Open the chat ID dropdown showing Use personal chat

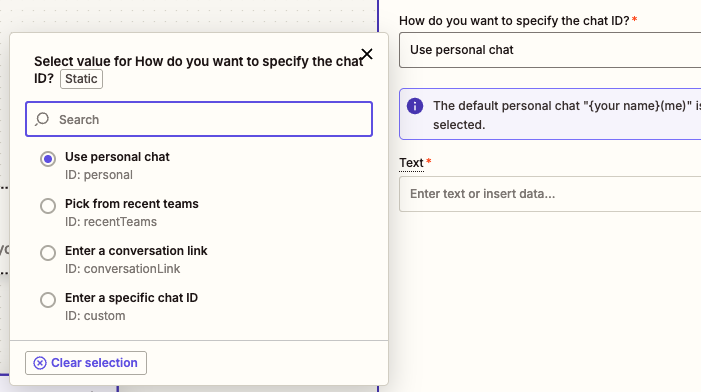click(x=550, y=50)
